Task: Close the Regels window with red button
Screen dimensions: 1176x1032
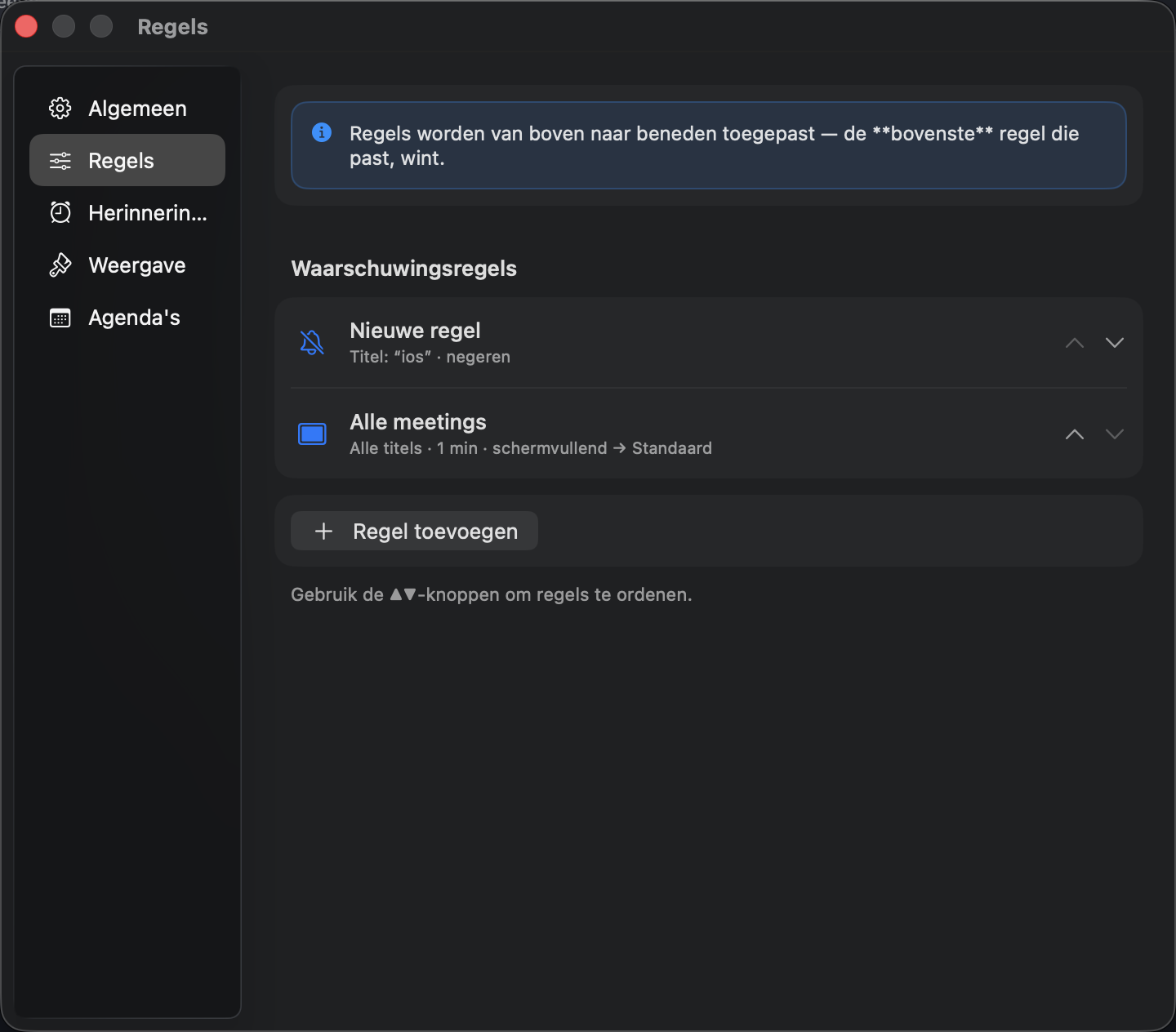Action: click(26, 27)
